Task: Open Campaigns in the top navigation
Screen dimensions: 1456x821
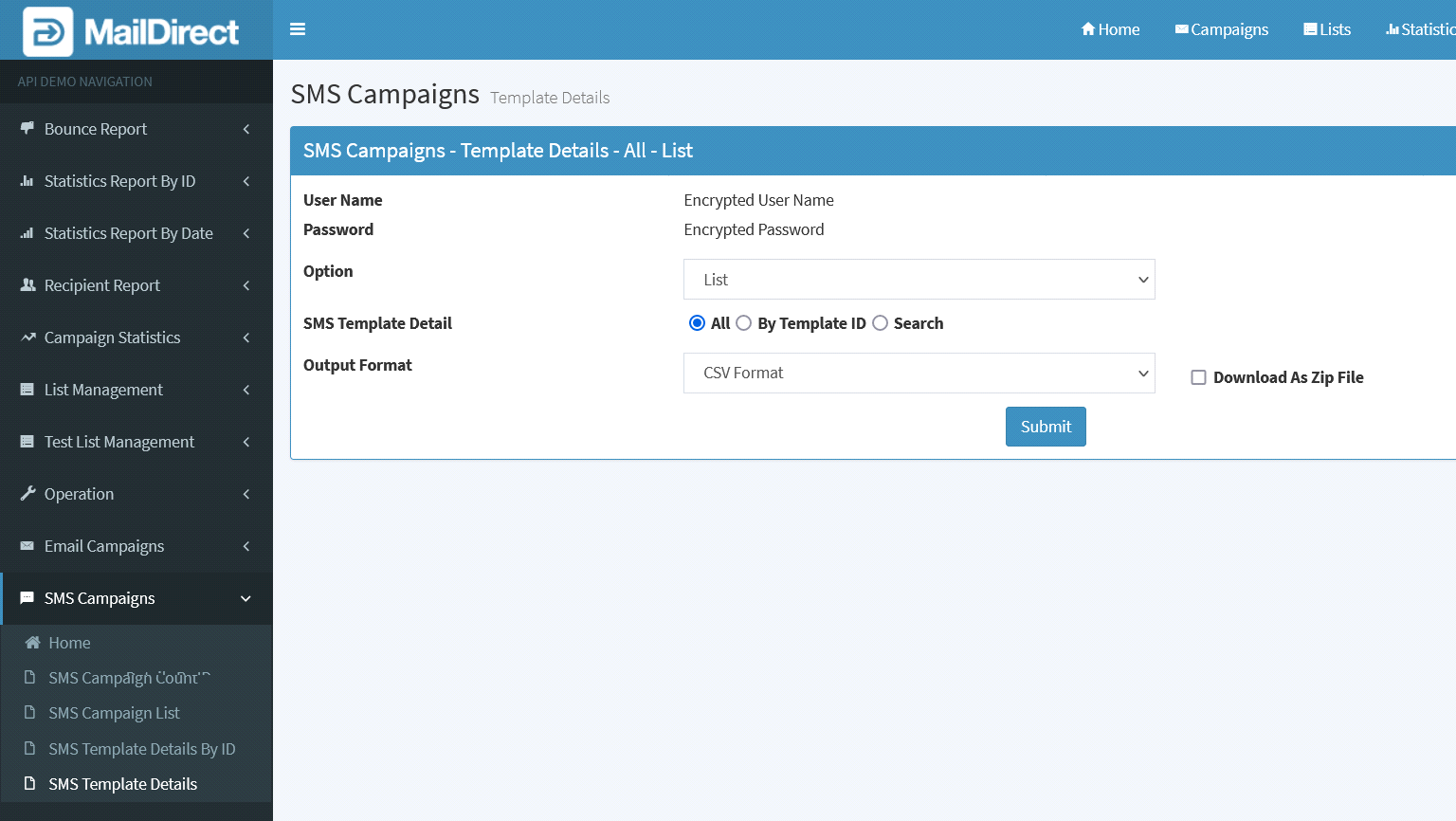Action: pyautogui.click(x=1221, y=29)
